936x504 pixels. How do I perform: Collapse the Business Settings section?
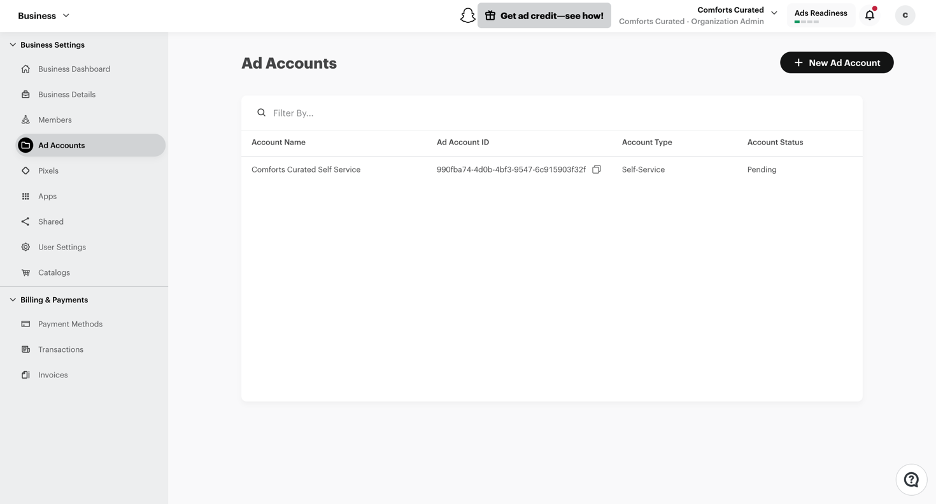pos(13,45)
